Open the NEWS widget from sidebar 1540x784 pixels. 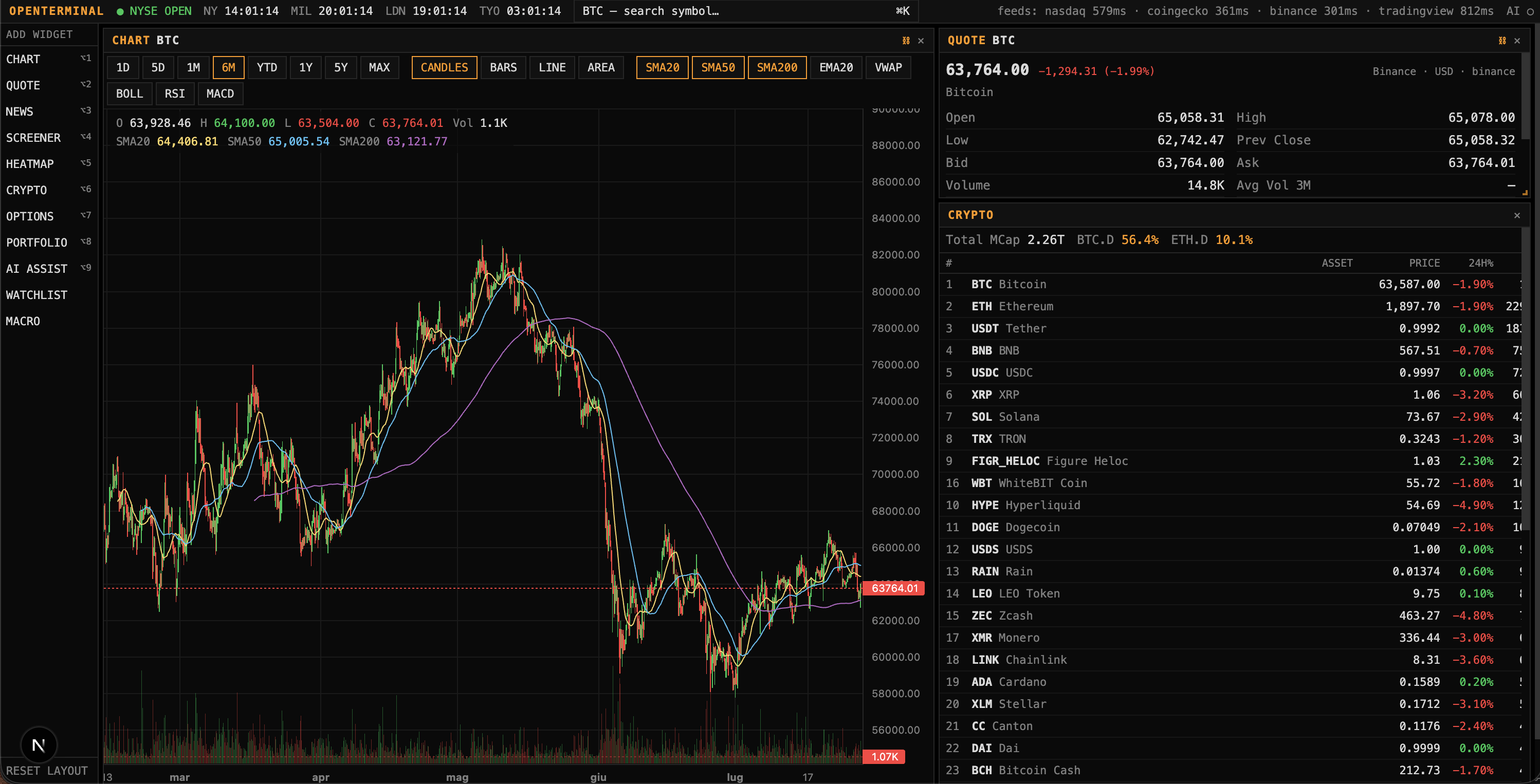tap(48, 112)
